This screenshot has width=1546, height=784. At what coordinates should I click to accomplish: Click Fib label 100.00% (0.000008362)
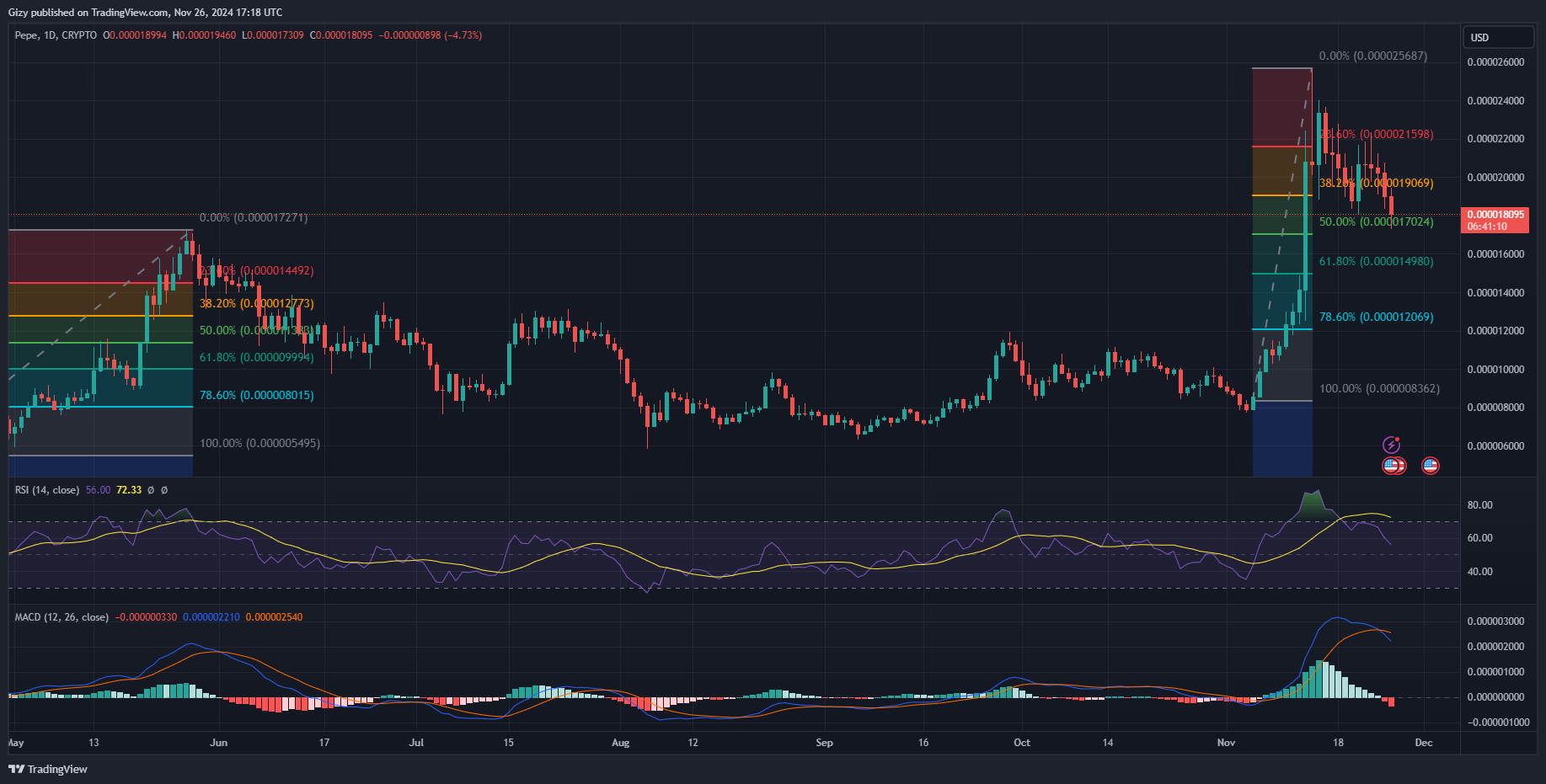pyautogui.click(x=1380, y=389)
